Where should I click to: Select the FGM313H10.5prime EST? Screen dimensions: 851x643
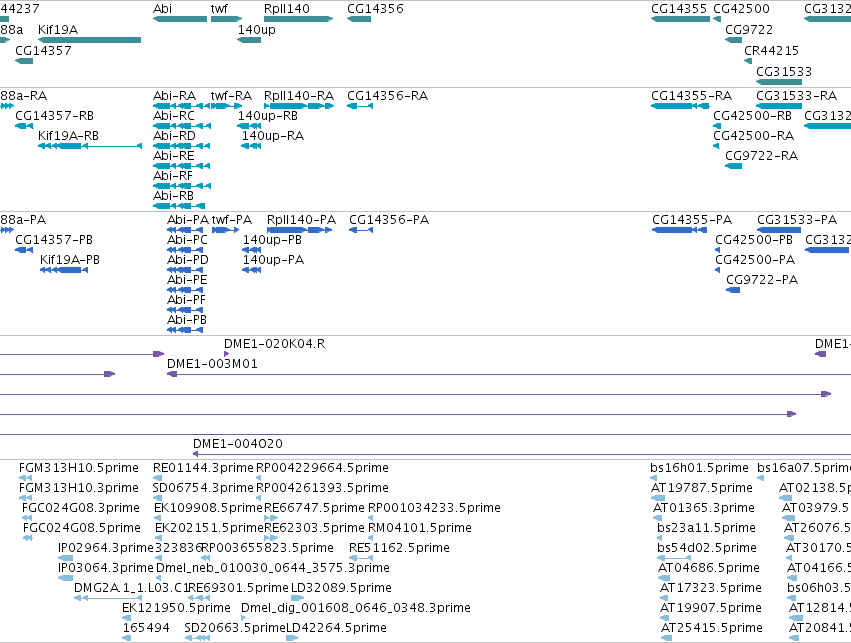click(25, 478)
